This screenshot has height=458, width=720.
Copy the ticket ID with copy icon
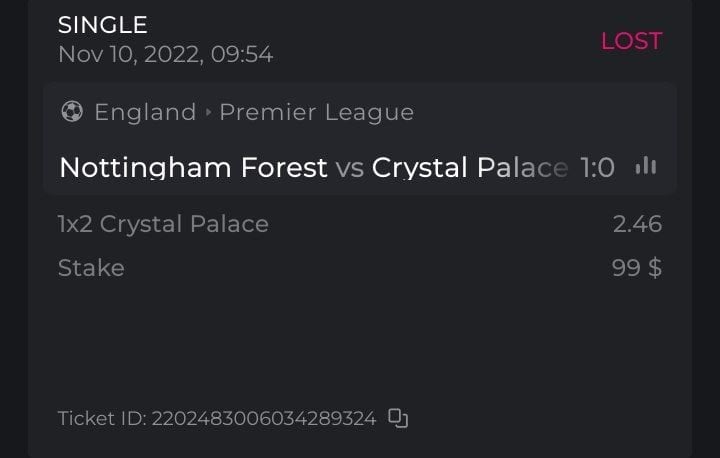click(398, 418)
